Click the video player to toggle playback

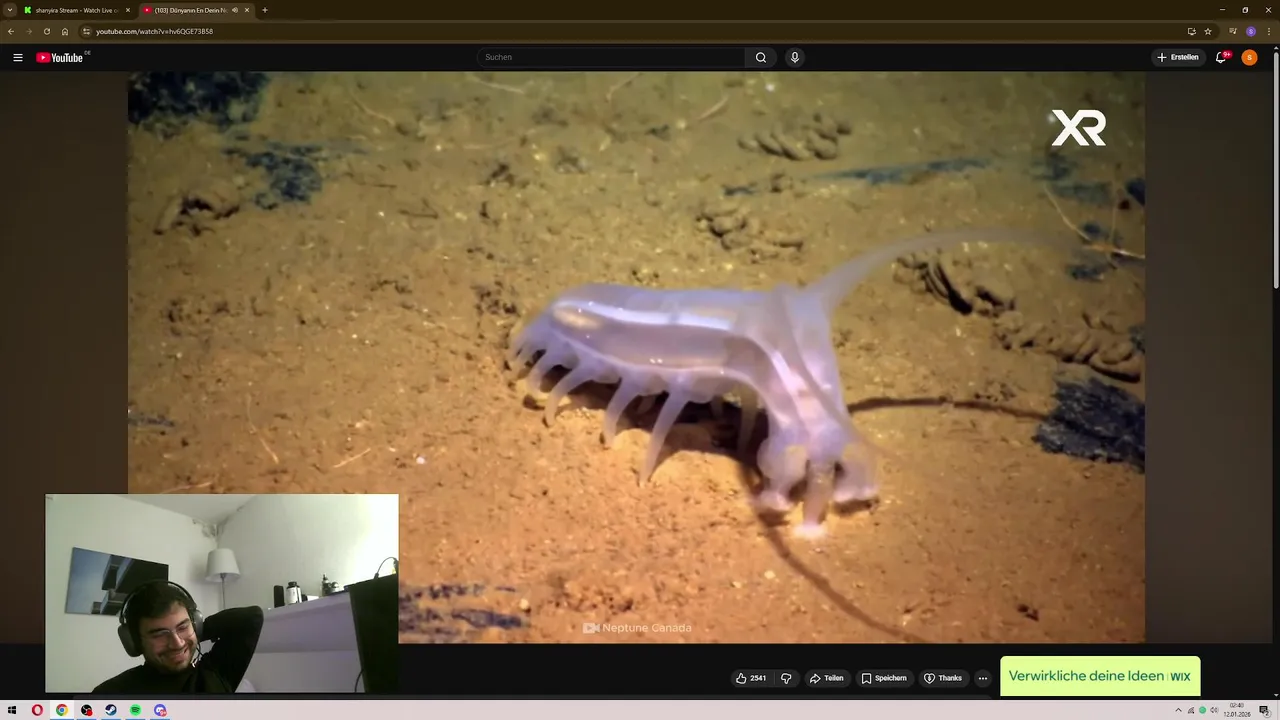coord(636,357)
